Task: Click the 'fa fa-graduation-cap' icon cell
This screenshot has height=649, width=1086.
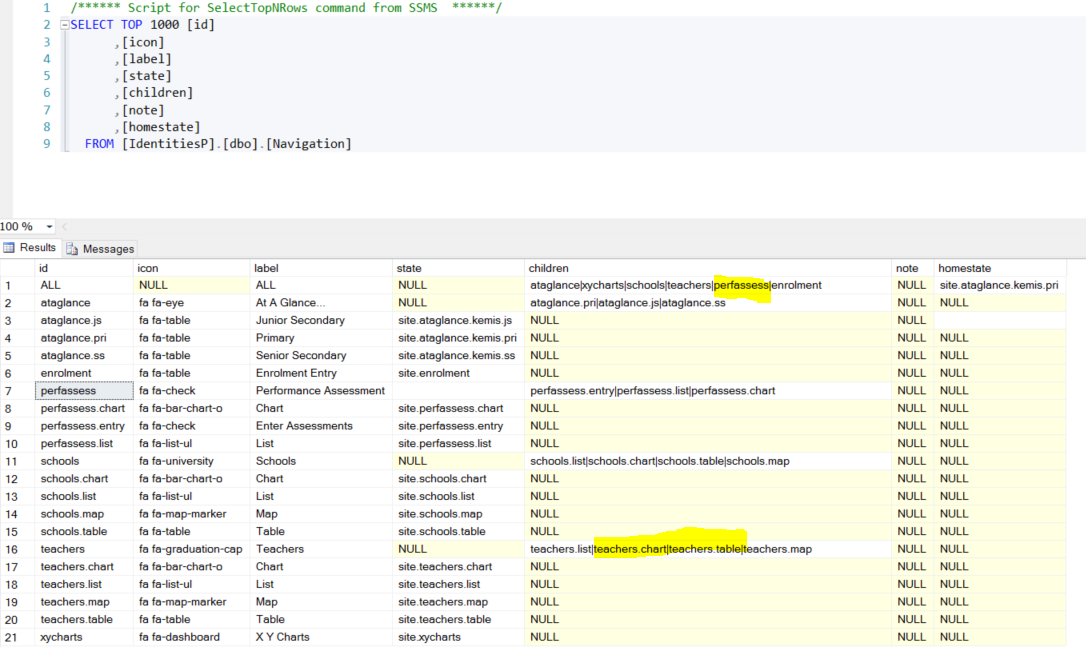Action: pos(190,549)
